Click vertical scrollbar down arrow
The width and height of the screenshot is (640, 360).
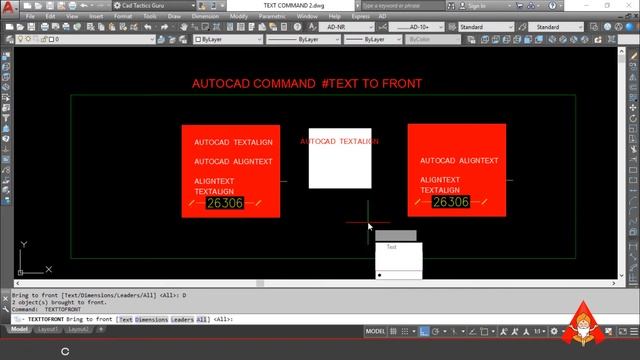tap(622, 276)
